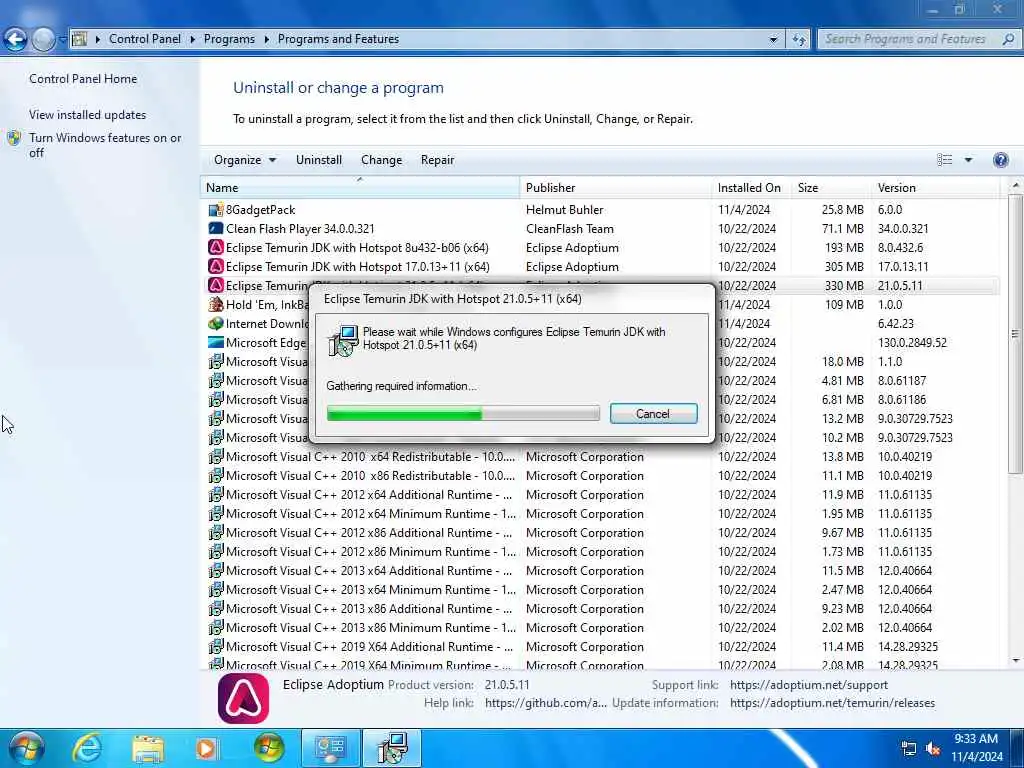Click the installer icon in the progress dialog

pyautogui.click(x=343, y=340)
